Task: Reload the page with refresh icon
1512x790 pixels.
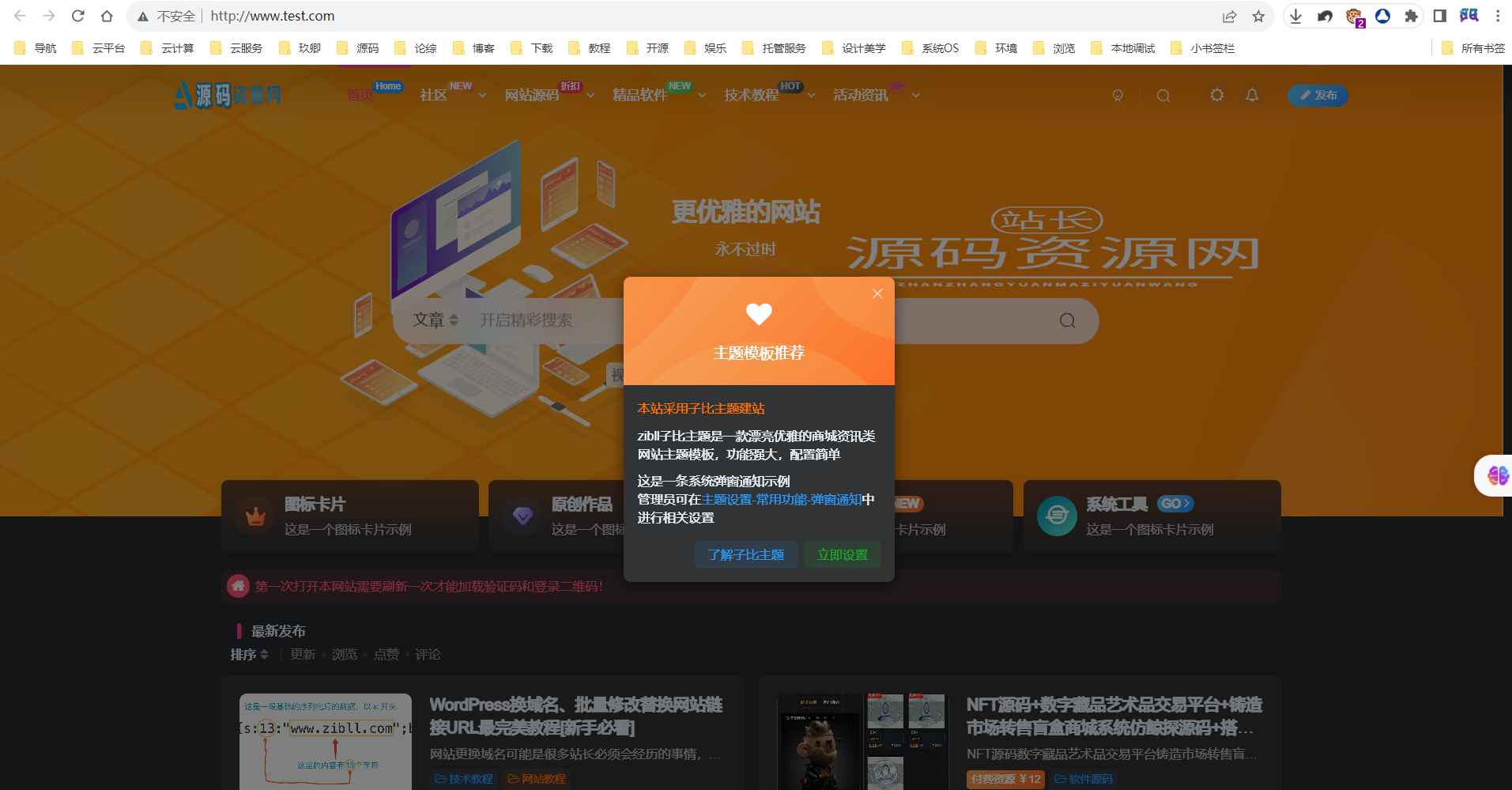Action: click(78, 16)
